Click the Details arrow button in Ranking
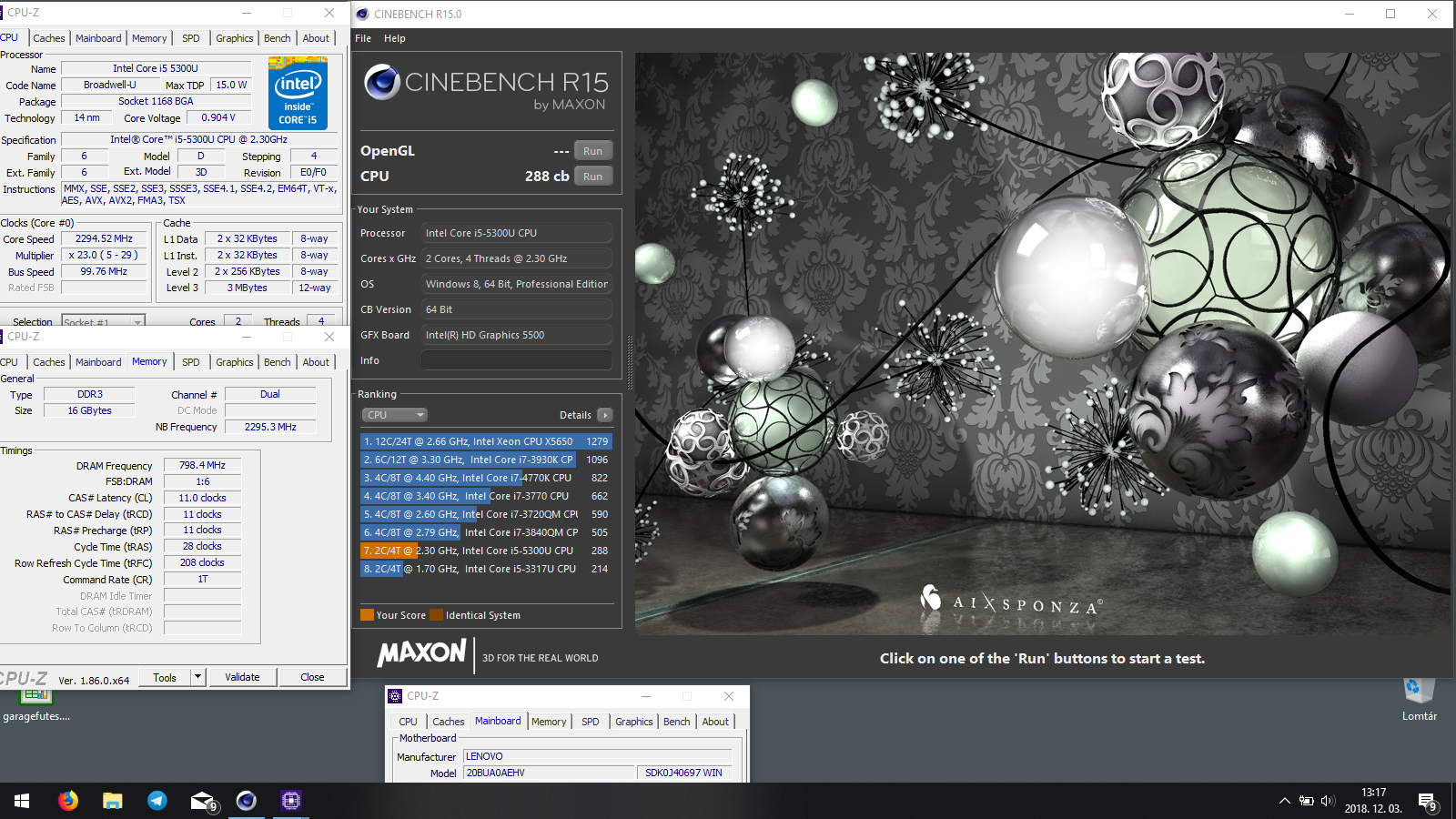 [605, 415]
